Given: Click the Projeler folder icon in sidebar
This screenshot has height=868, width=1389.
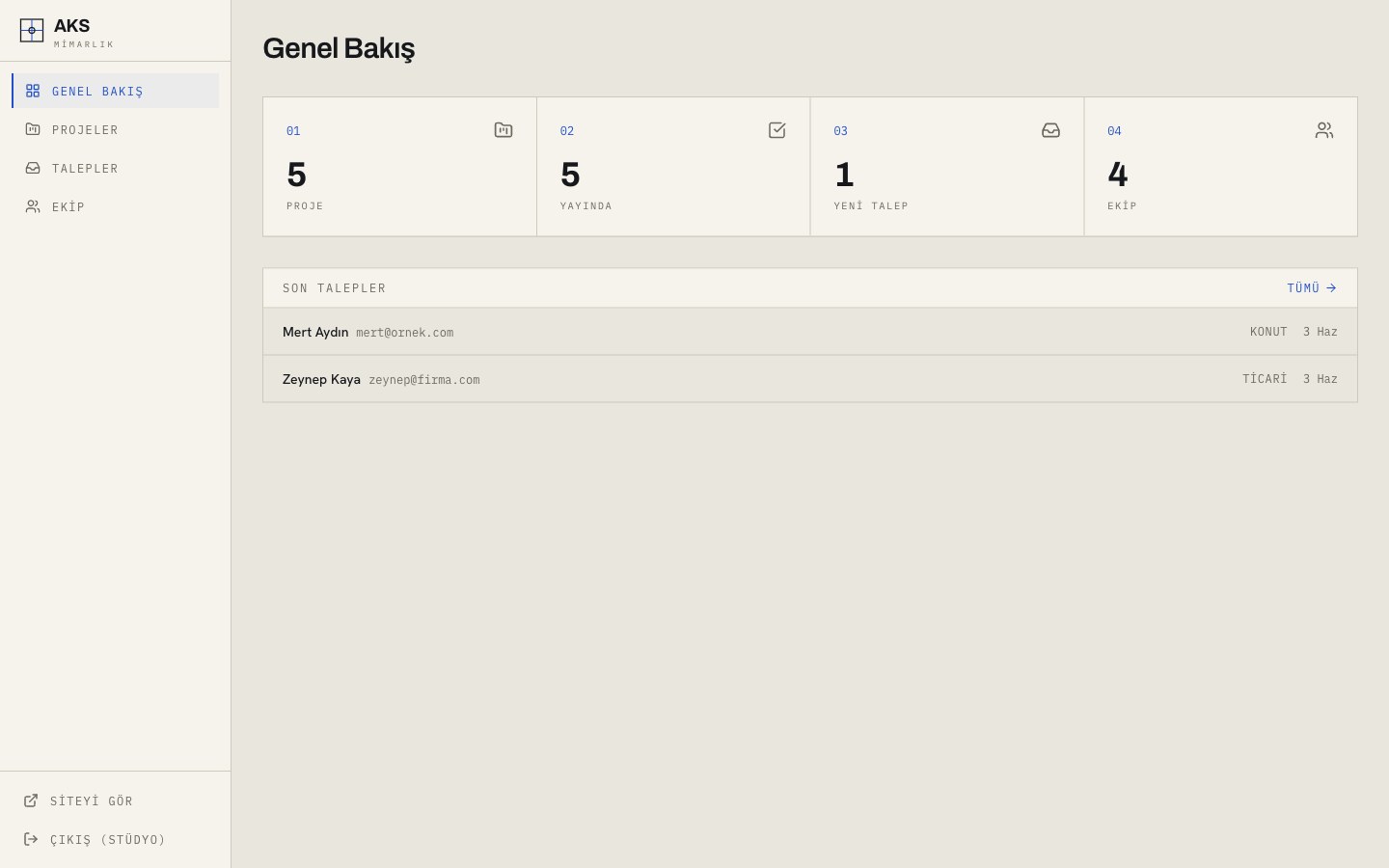Looking at the screenshot, I should (x=33, y=129).
